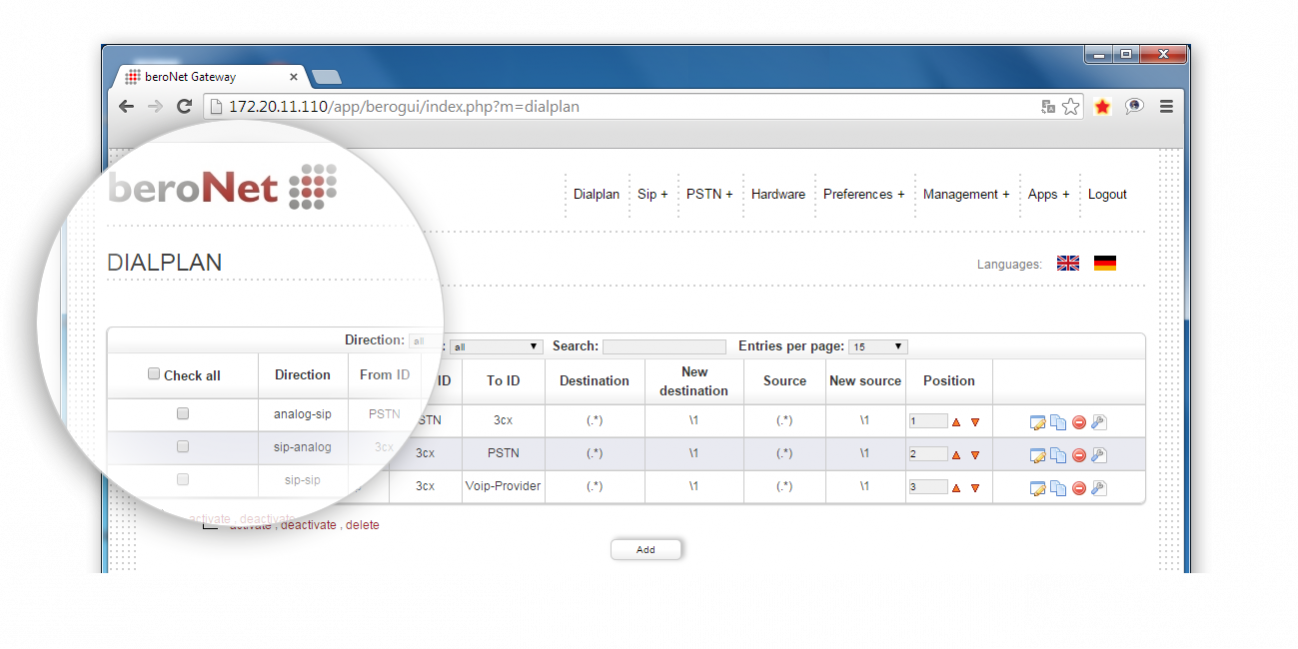
Task: Move rule at position 3 up
Action: 956,488
